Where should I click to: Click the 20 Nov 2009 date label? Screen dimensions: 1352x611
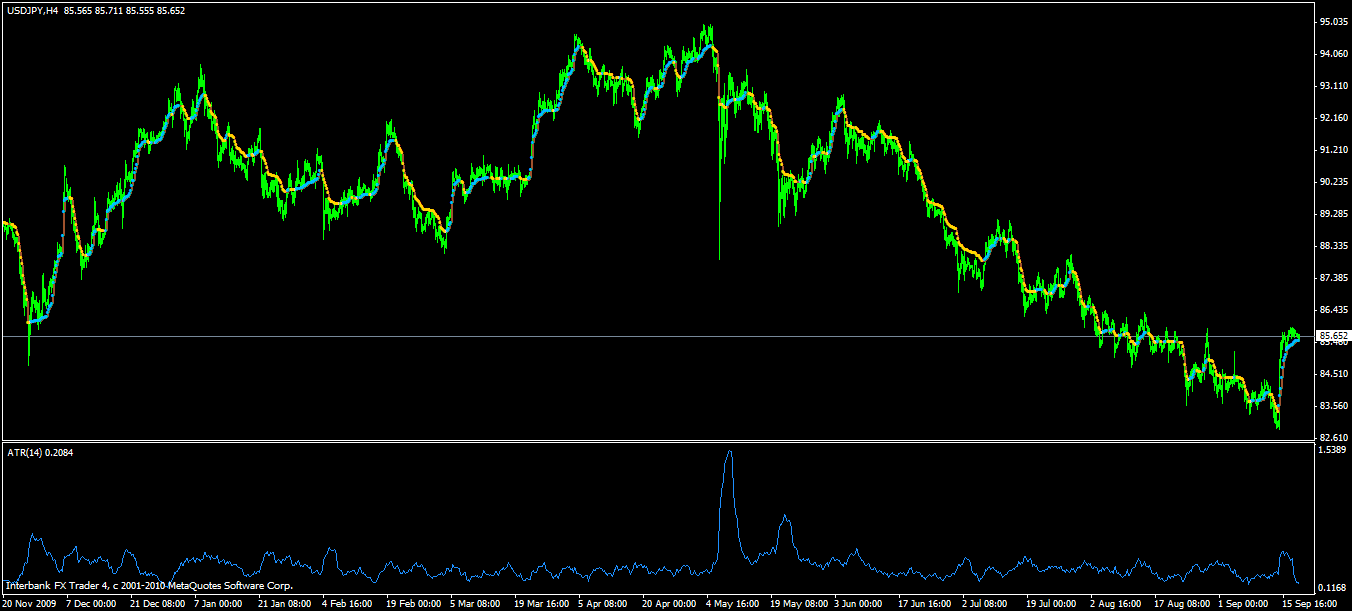(x=29, y=604)
